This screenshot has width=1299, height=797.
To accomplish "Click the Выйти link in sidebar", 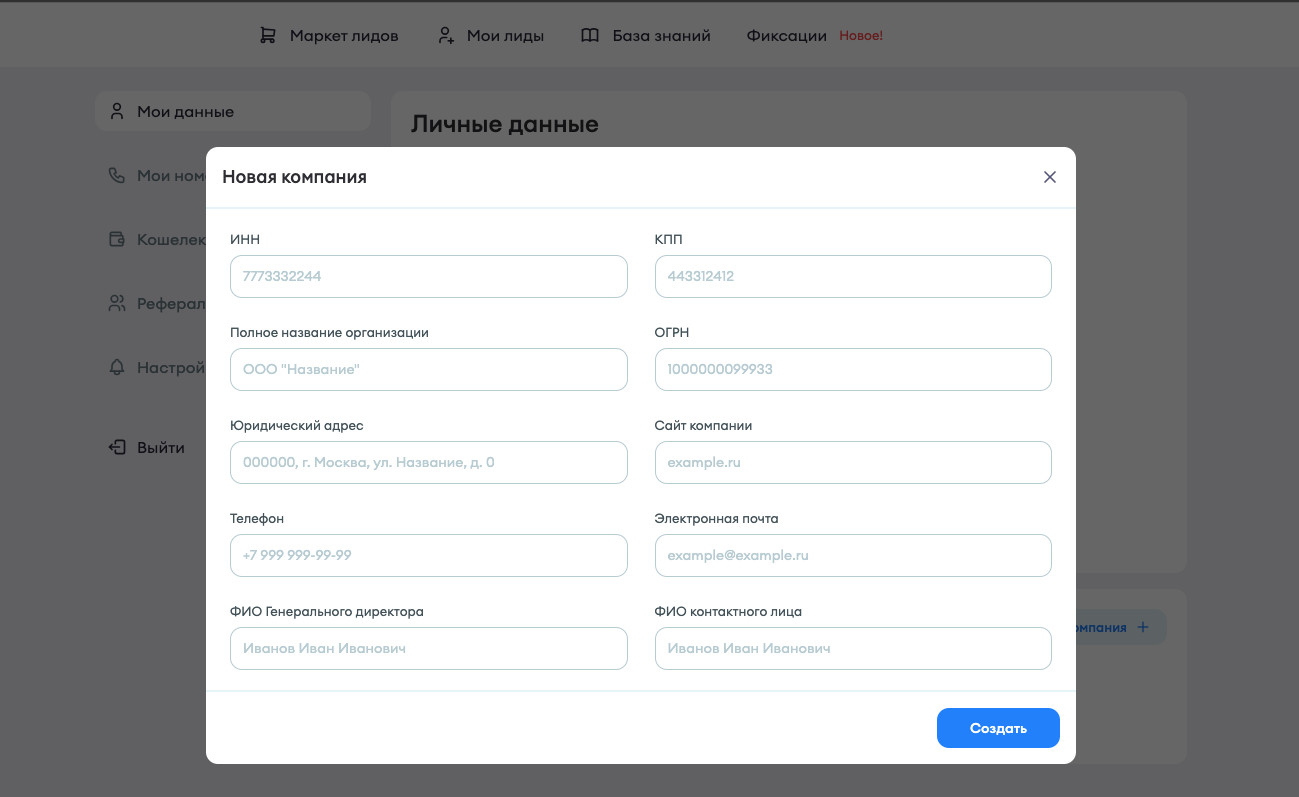I will [161, 447].
